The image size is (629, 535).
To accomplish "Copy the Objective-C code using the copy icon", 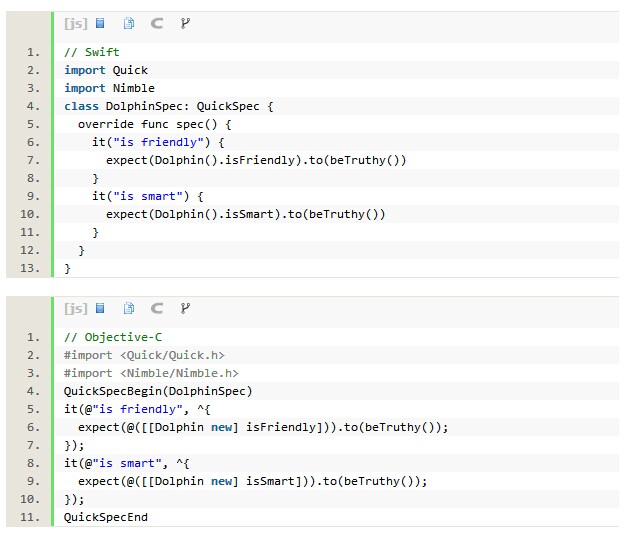I will pos(129,308).
